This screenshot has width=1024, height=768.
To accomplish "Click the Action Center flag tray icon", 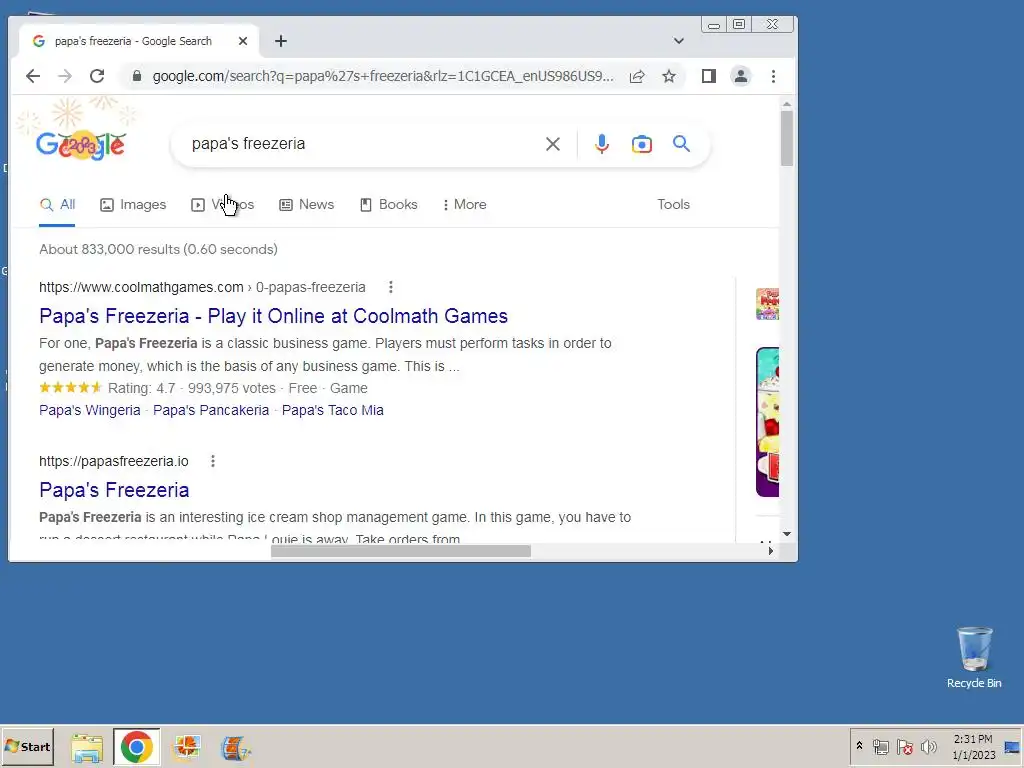I will pyautogui.click(x=904, y=747).
